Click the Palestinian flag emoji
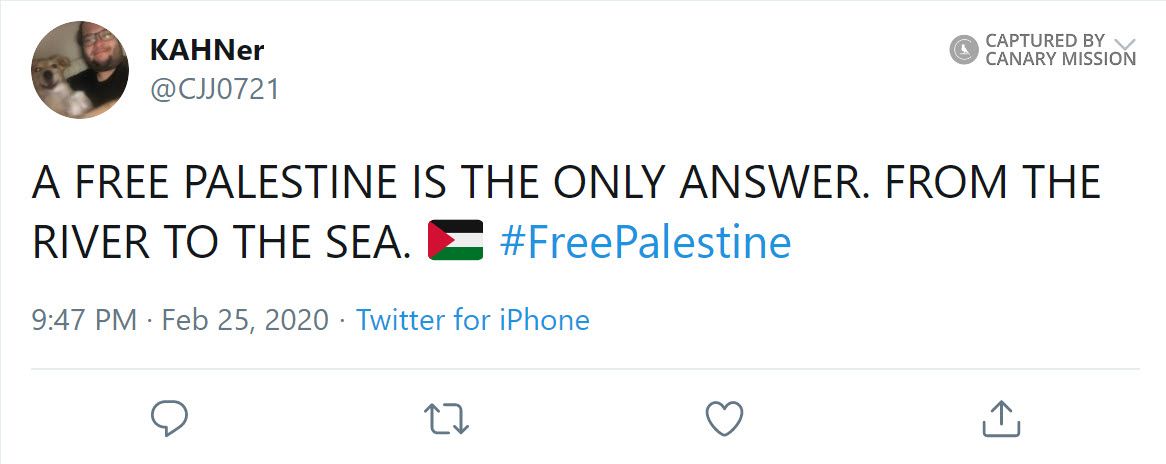This screenshot has width=1166, height=464. [455, 241]
